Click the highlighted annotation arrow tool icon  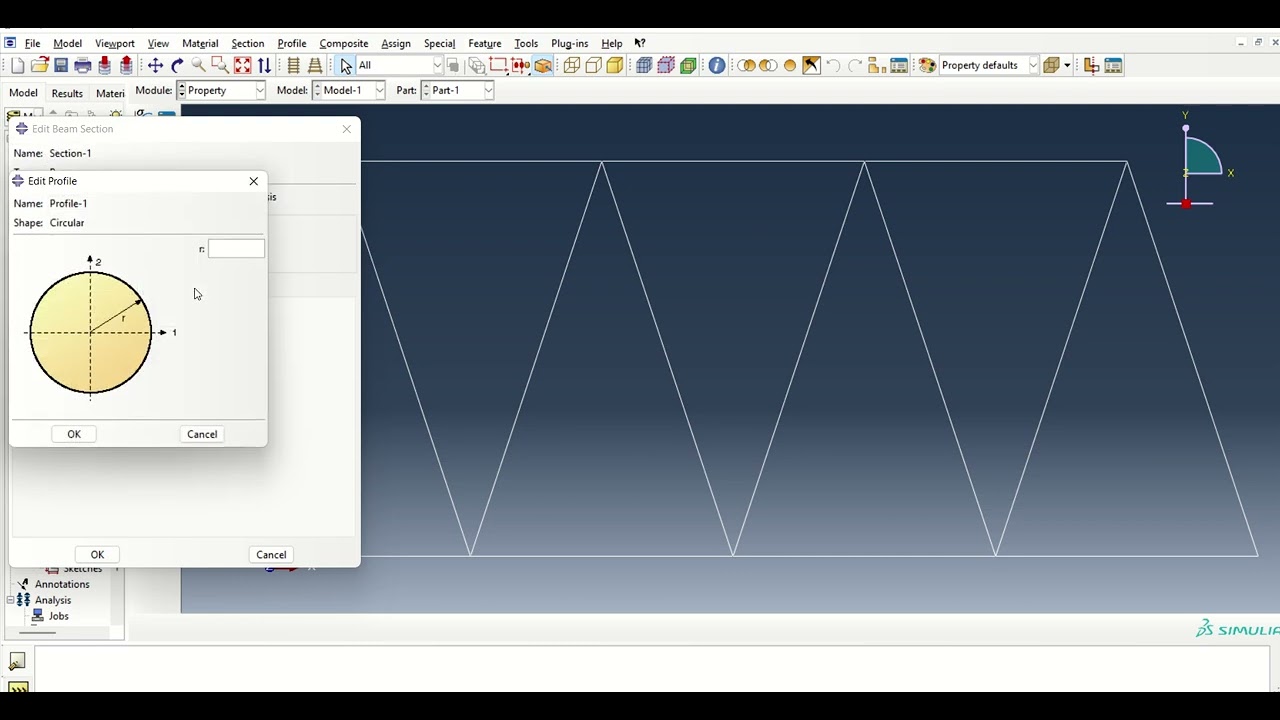pos(811,66)
